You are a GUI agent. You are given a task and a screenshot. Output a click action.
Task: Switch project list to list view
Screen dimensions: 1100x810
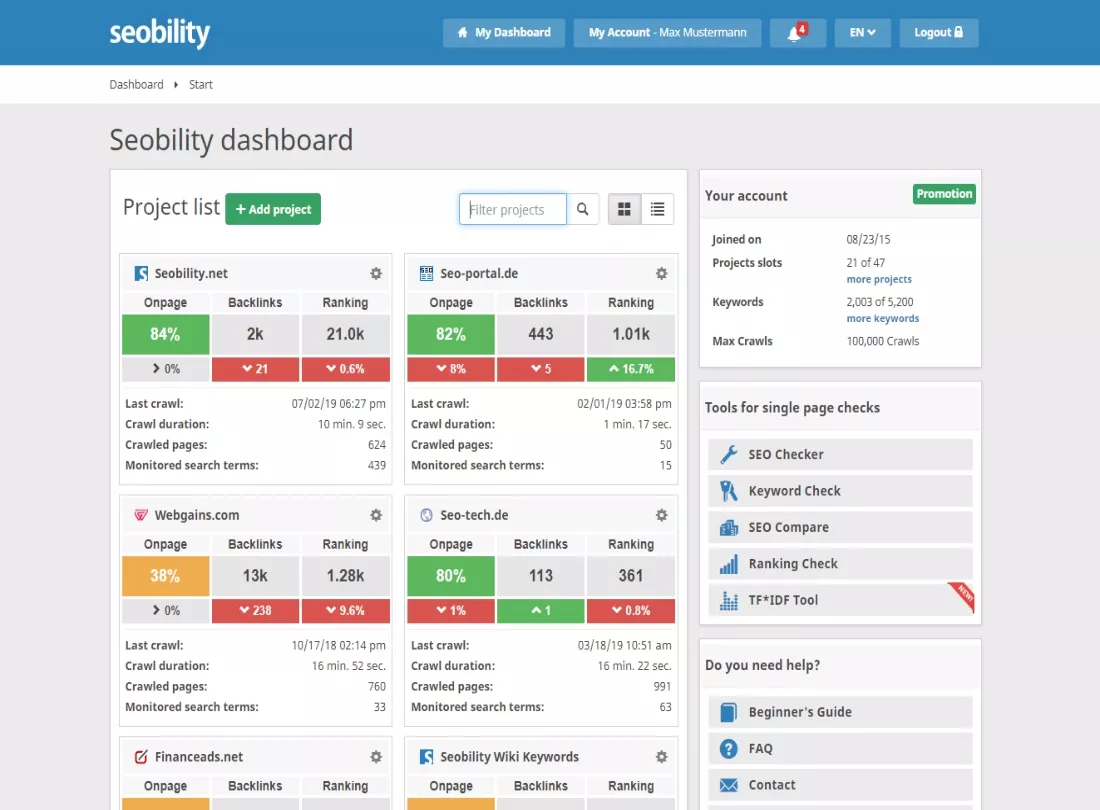tap(657, 209)
